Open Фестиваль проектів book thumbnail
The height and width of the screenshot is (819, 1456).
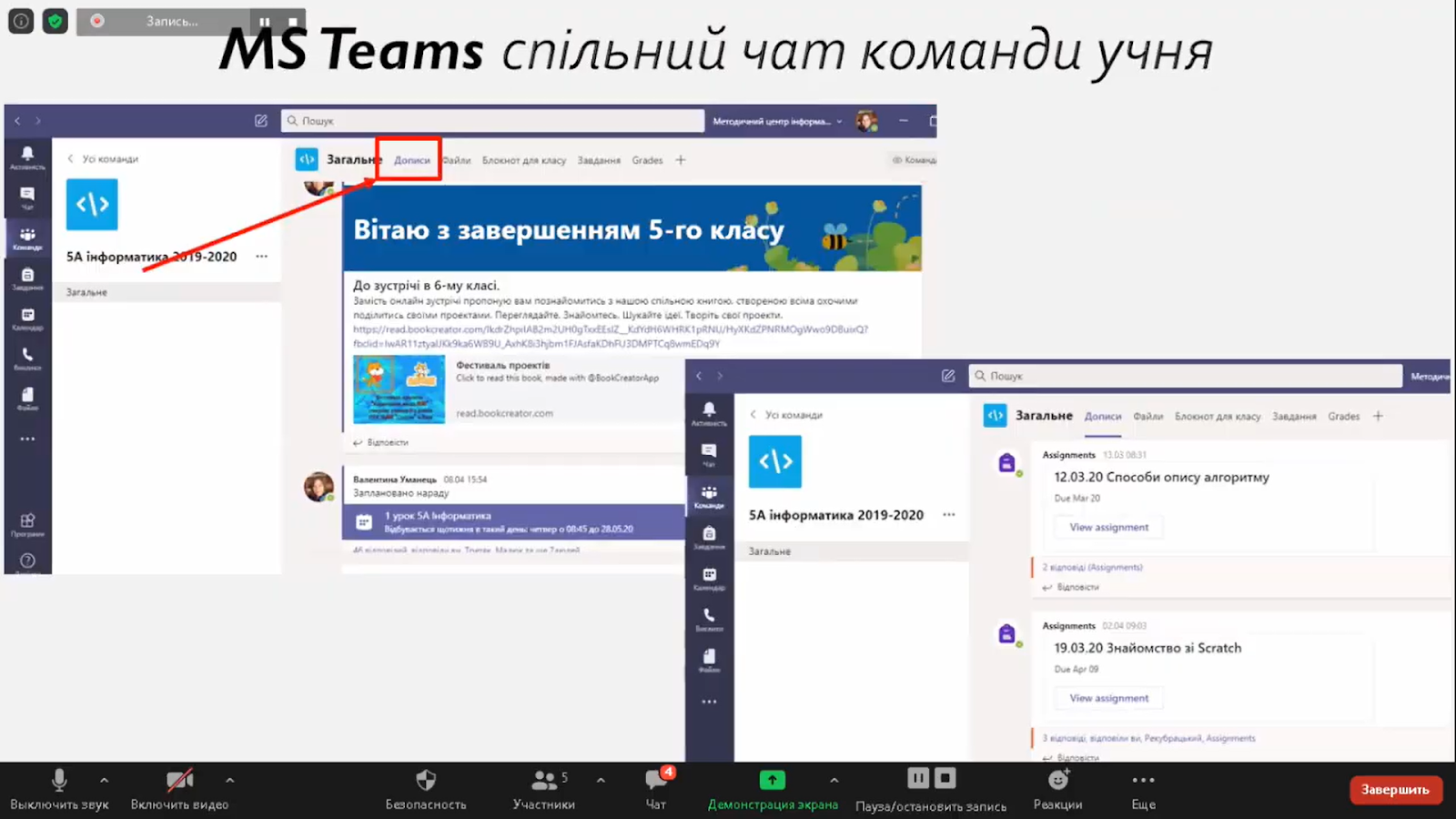399,389
